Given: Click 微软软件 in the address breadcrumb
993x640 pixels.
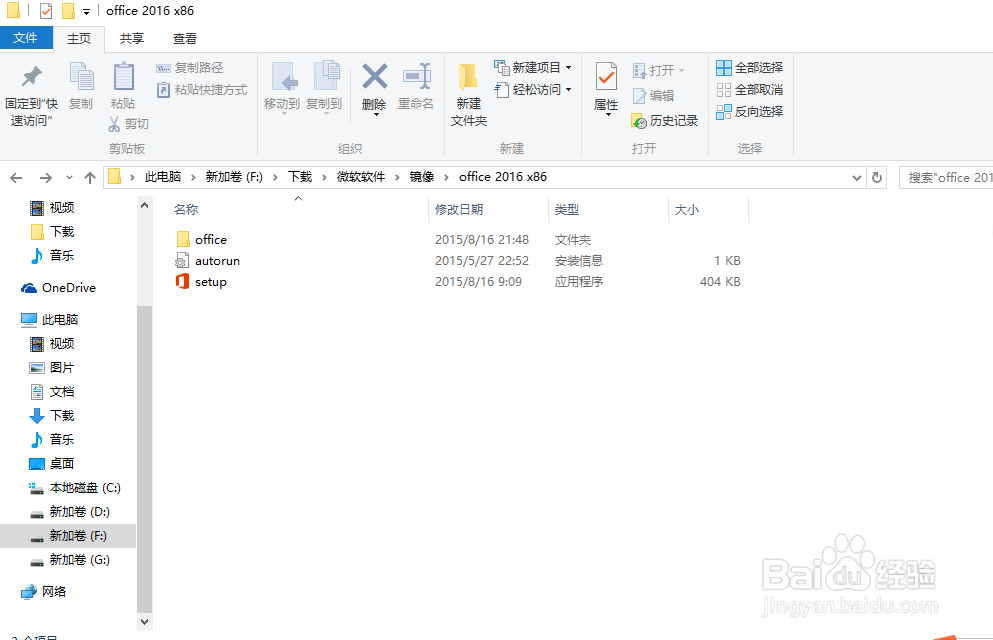Looking at the screenshot, I should click(x=360, y=177).
